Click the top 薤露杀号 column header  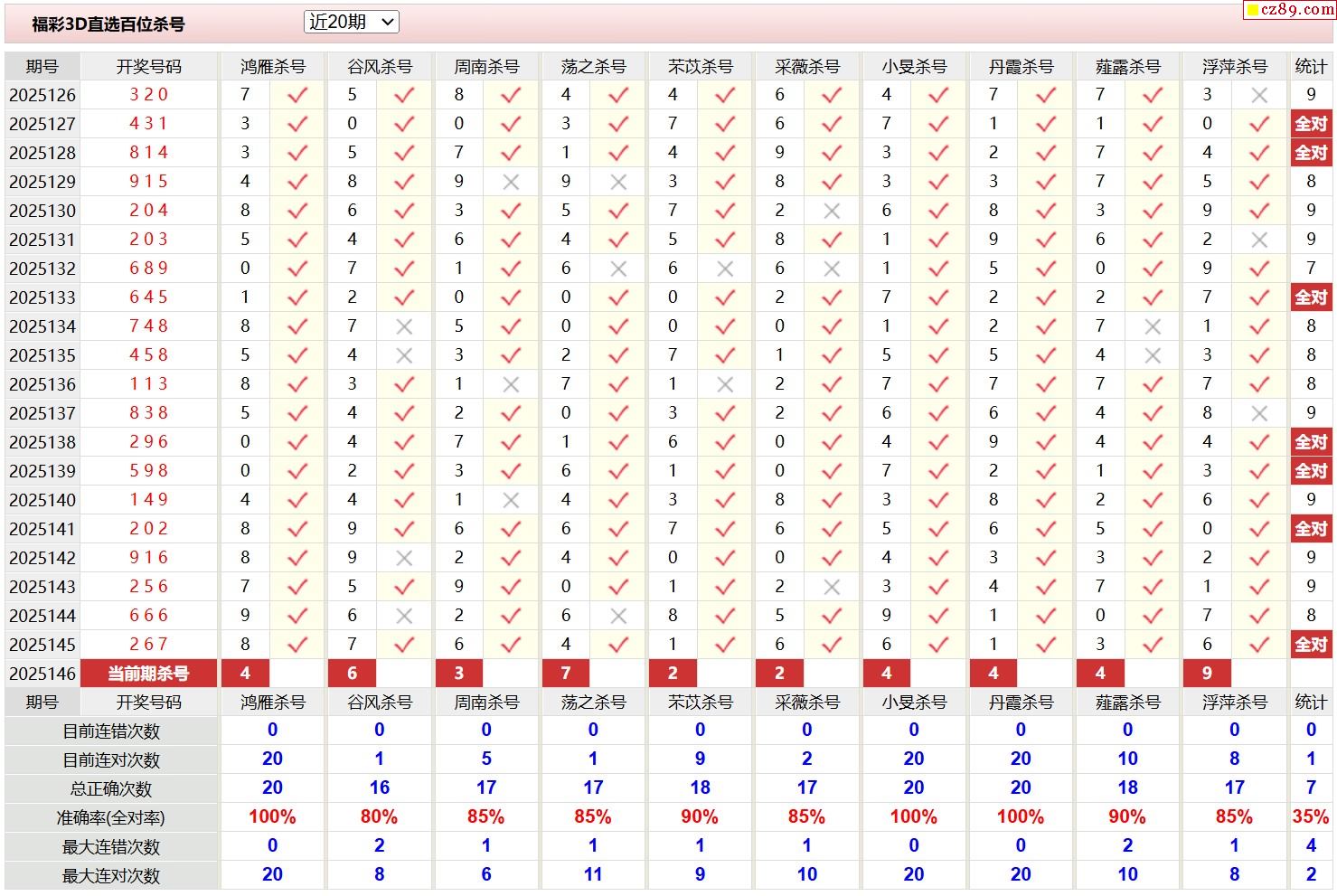click(x=1127, y=67)
